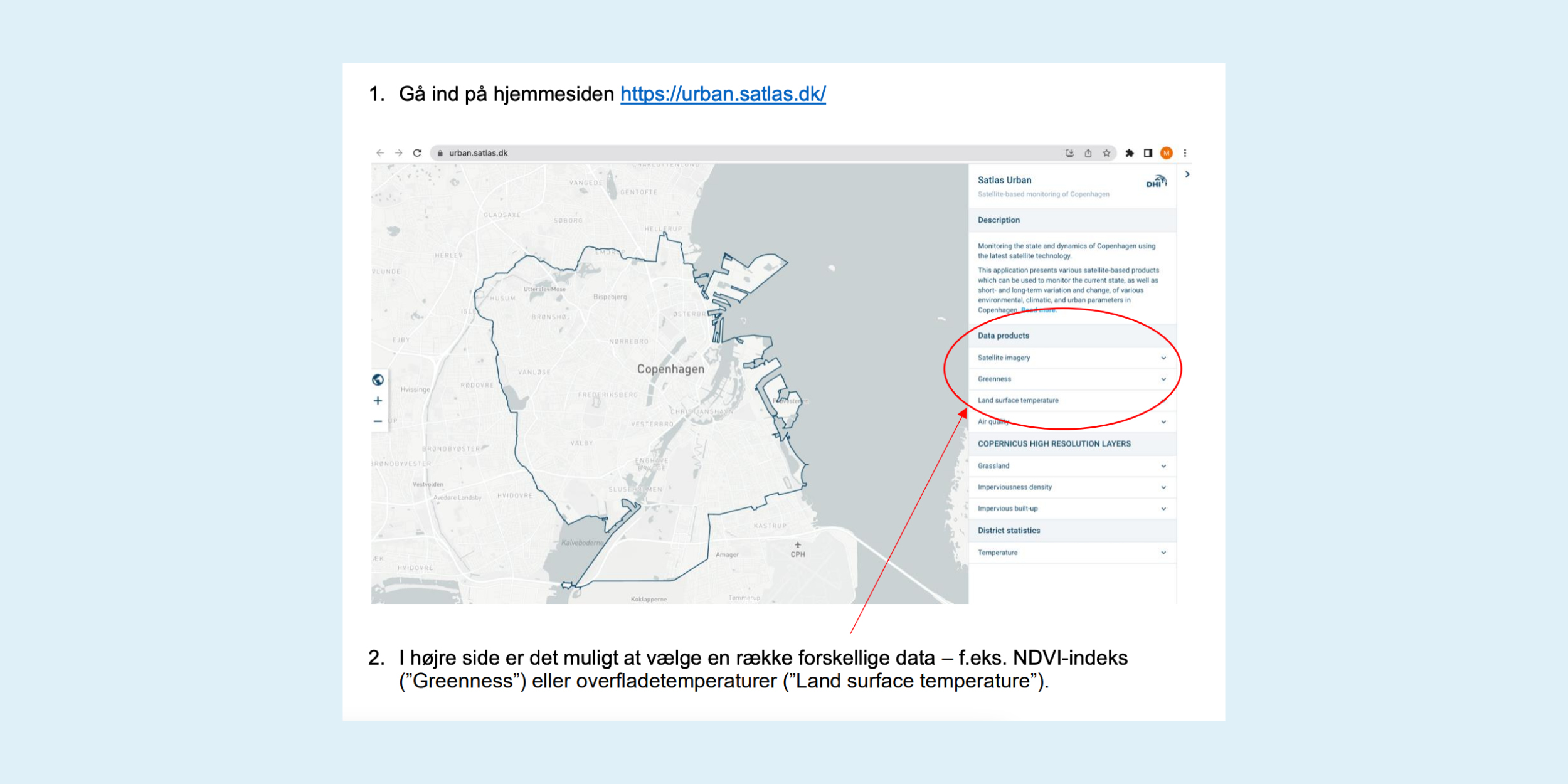Image resolution: width=1568 pixels, height=784 pixels.
Task: Expand the Air quality row chevron
Action: coord(1163,422)
